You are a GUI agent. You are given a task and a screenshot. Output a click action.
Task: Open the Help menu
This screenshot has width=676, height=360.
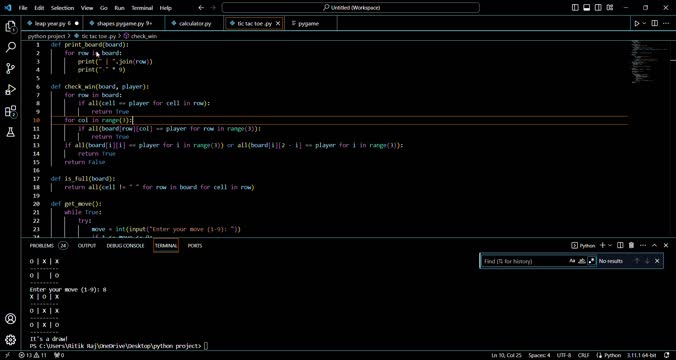click(x=165, y=8)
